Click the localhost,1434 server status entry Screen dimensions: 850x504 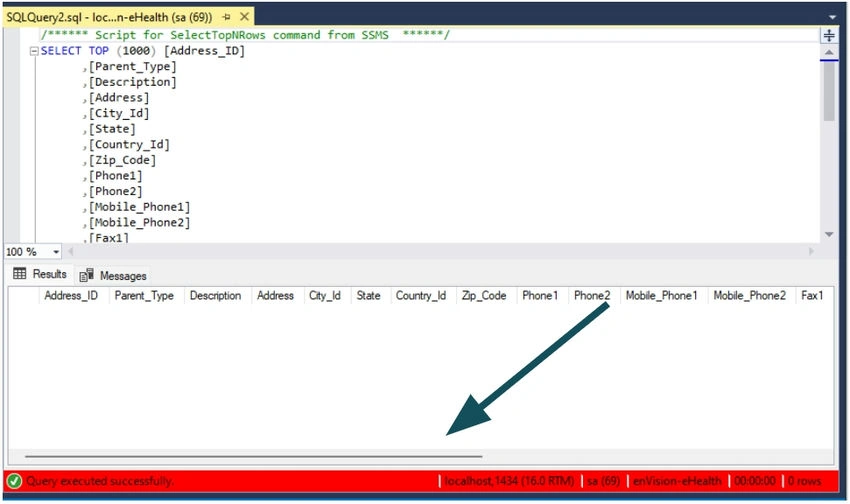coord(510,481)
